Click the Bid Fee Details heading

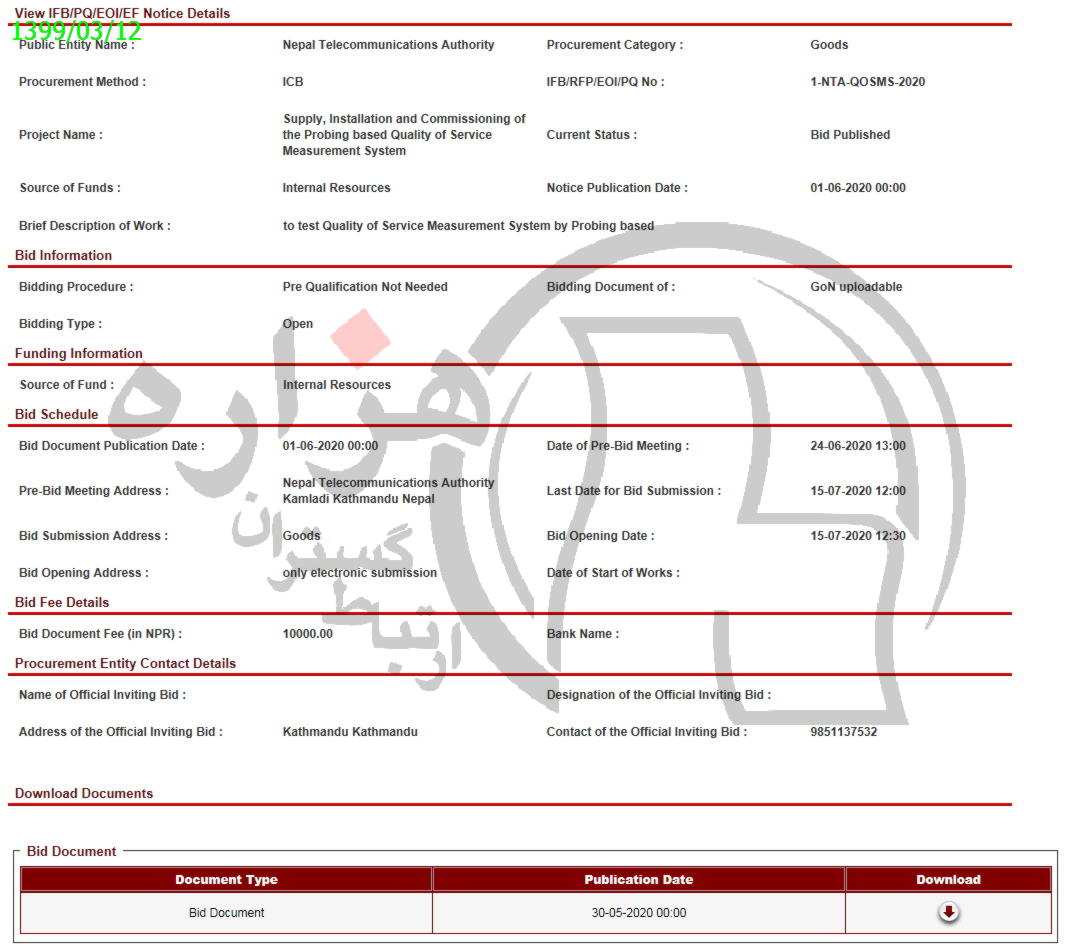(x=62, y=603)
